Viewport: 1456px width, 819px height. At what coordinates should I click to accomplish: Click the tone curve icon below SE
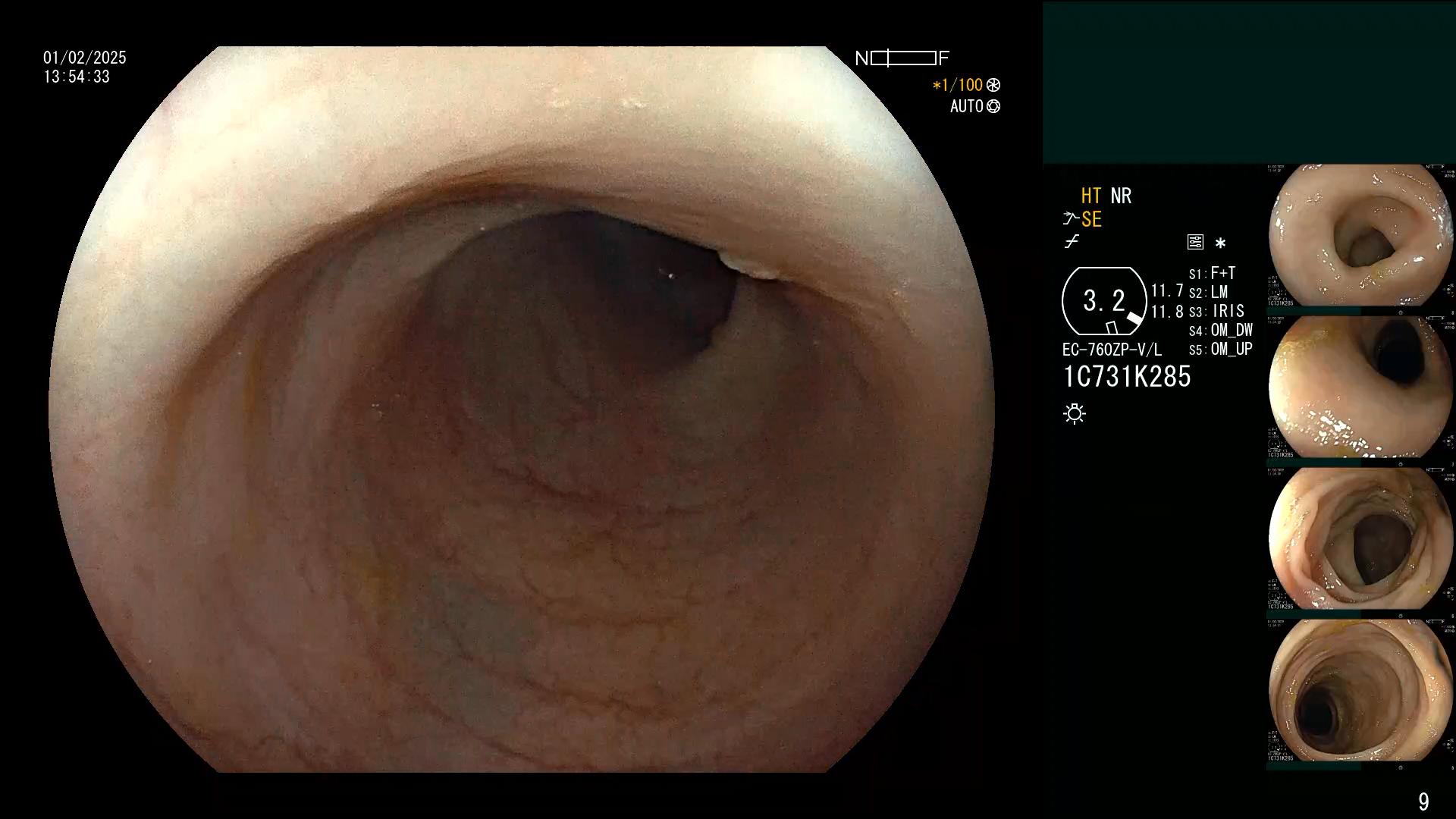(x=1072, y=242)
